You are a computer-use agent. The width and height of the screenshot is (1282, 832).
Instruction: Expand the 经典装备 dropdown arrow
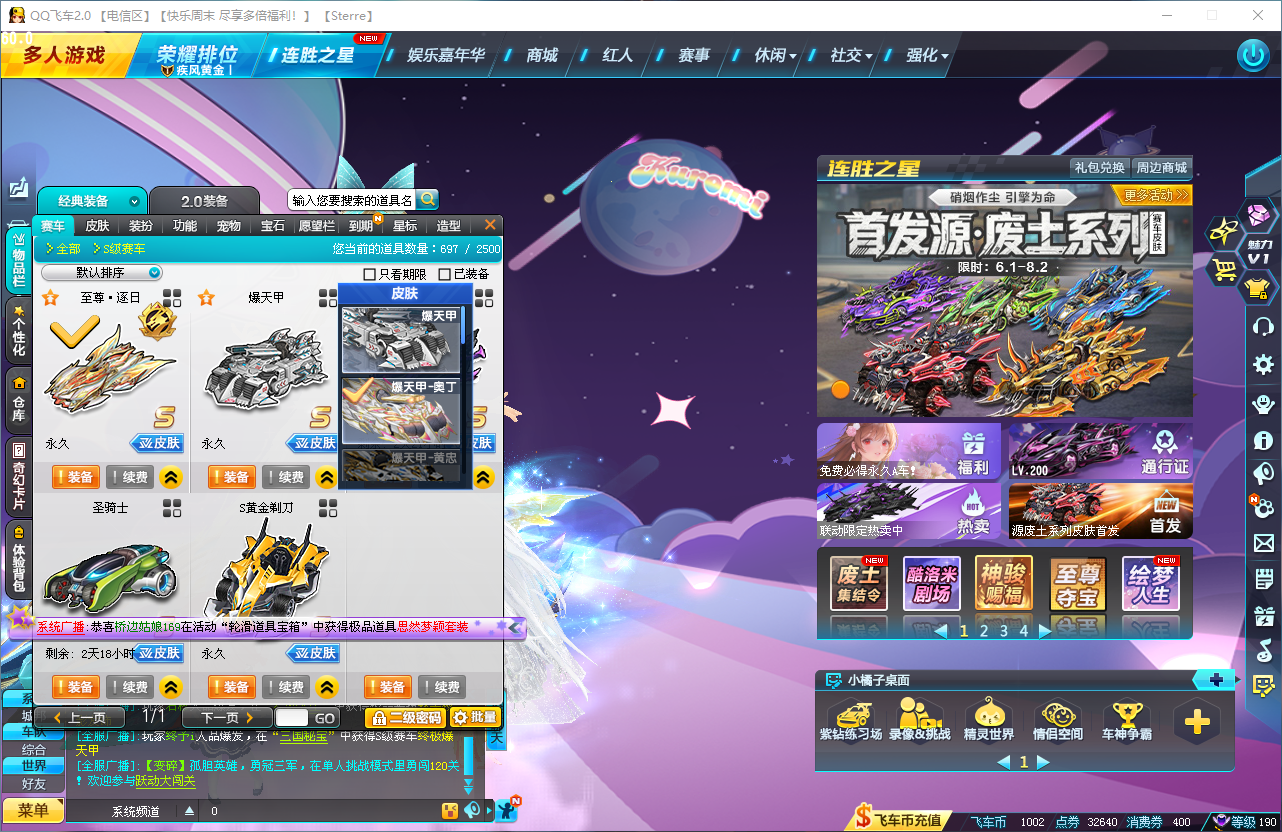(133, 201)
